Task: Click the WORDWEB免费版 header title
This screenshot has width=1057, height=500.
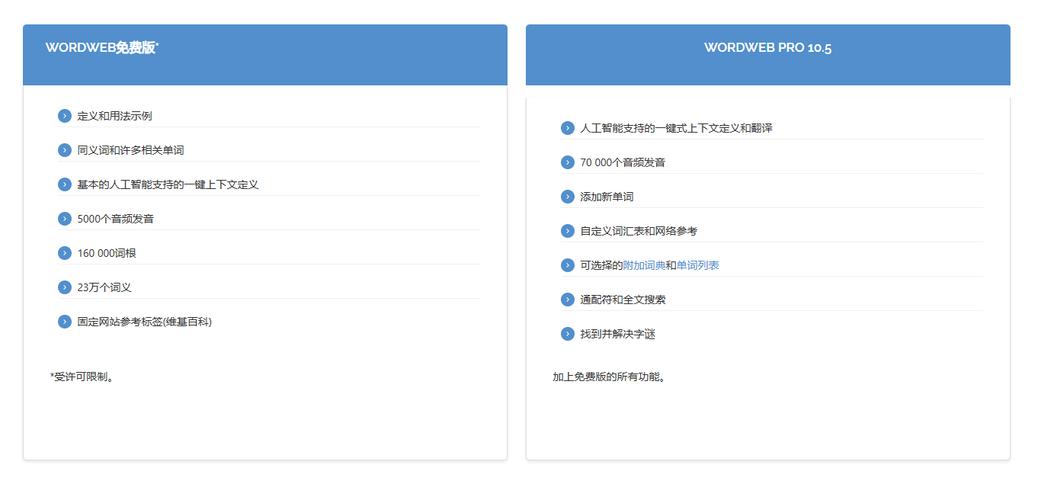Action: pos(102,48)
